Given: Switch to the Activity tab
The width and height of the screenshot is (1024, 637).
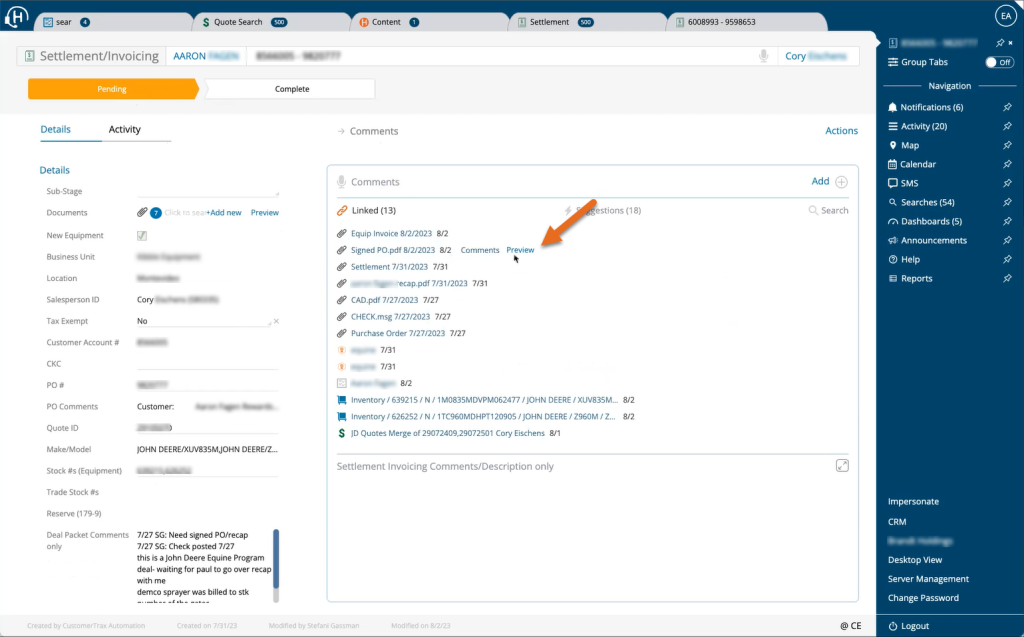Looking at the screenshot, I should pos(125,130).
